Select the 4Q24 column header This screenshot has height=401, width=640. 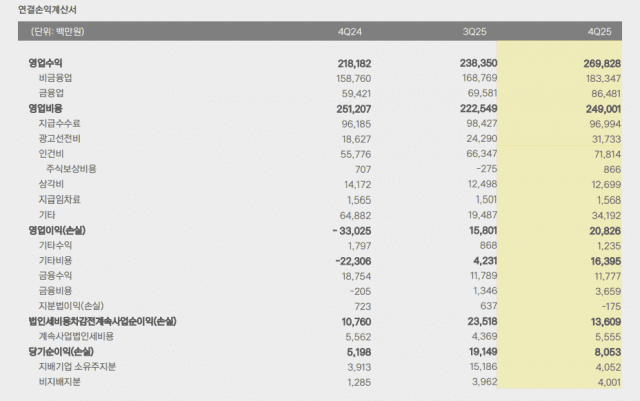click(x=350, y=32)
